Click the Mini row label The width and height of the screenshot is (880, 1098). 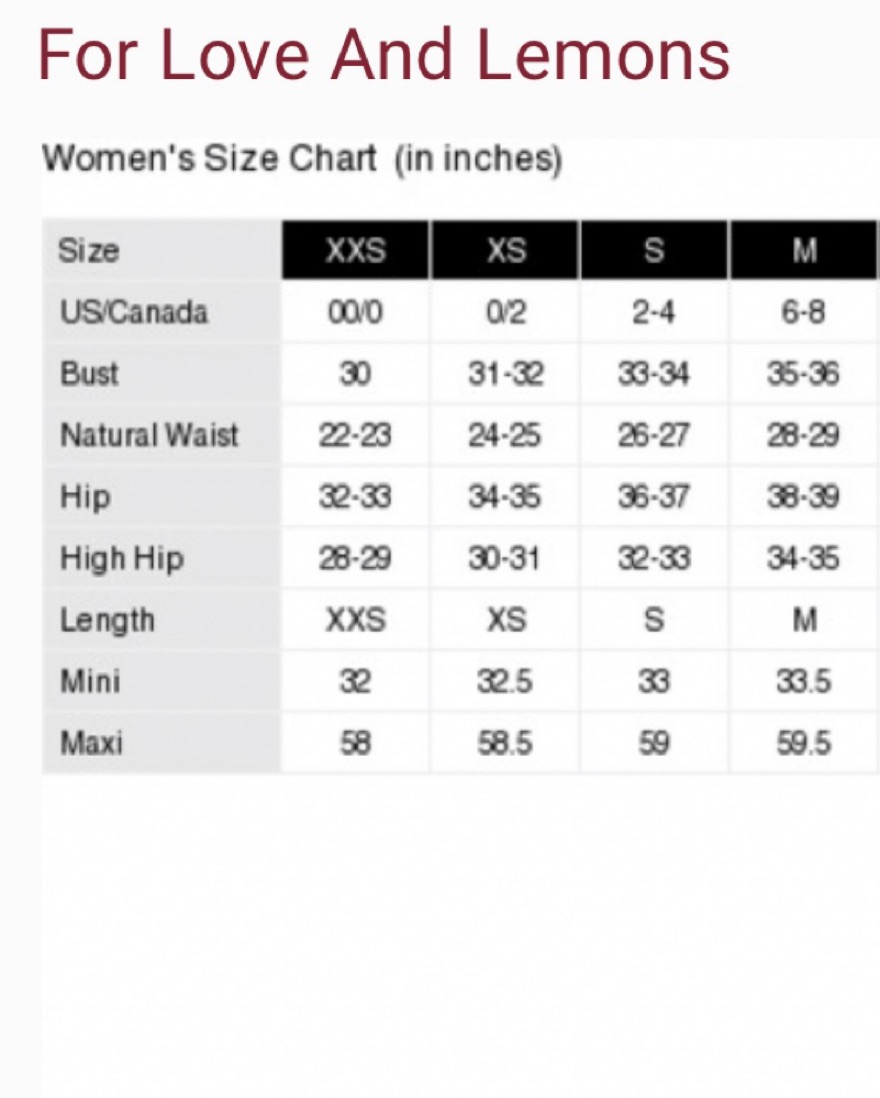(x=90, y=681)
